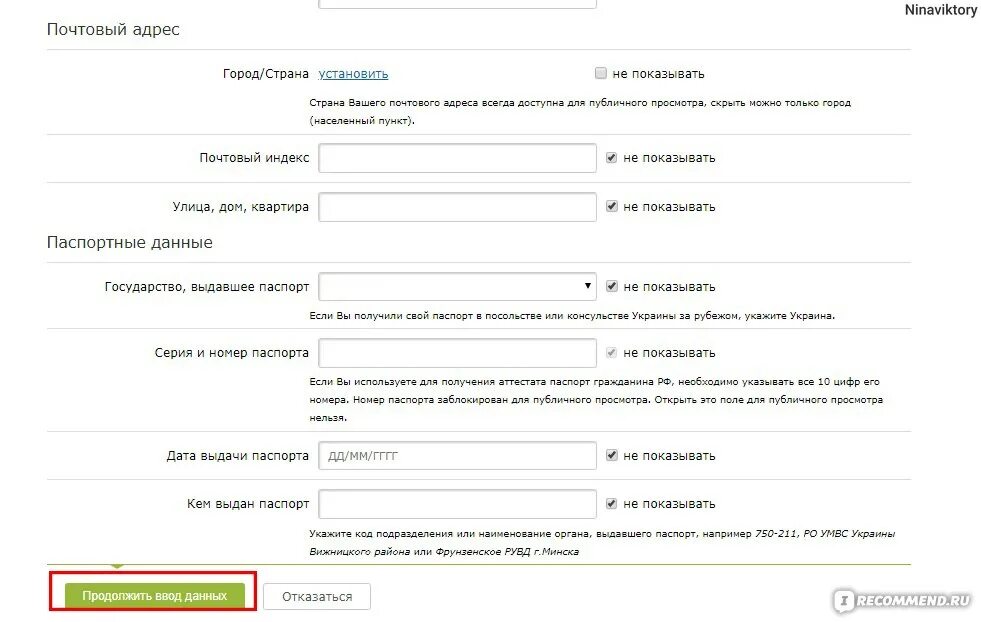
Task: Focus the Улица, дом, квартира field
Action: point(457,206)
